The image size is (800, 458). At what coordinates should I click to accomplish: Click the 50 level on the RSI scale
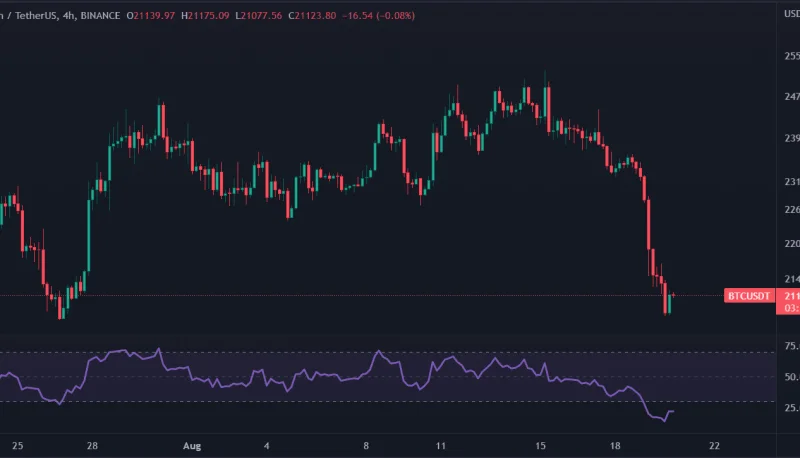(x=791, y=377)
